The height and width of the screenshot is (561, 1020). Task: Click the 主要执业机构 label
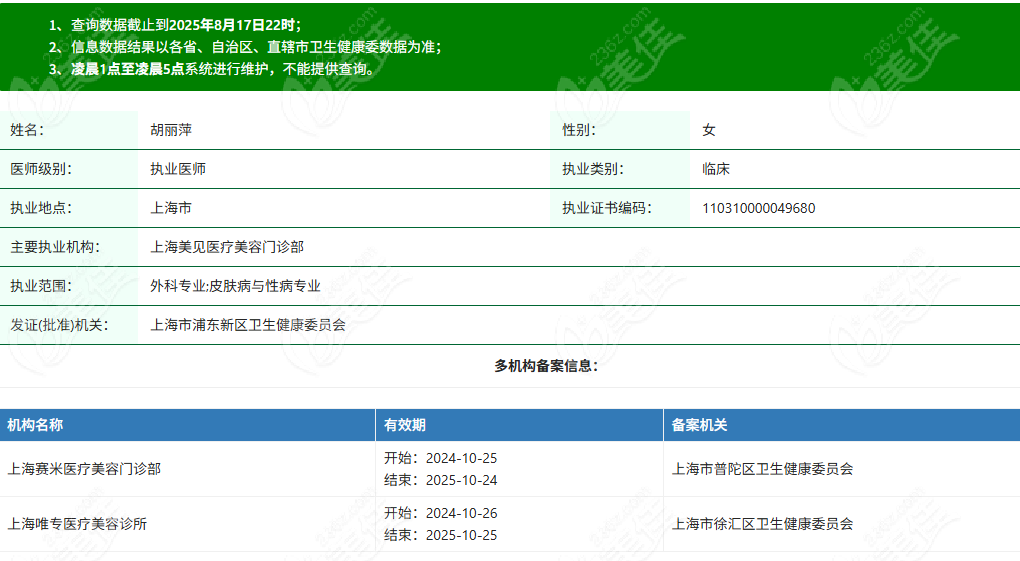click(55, 247)
